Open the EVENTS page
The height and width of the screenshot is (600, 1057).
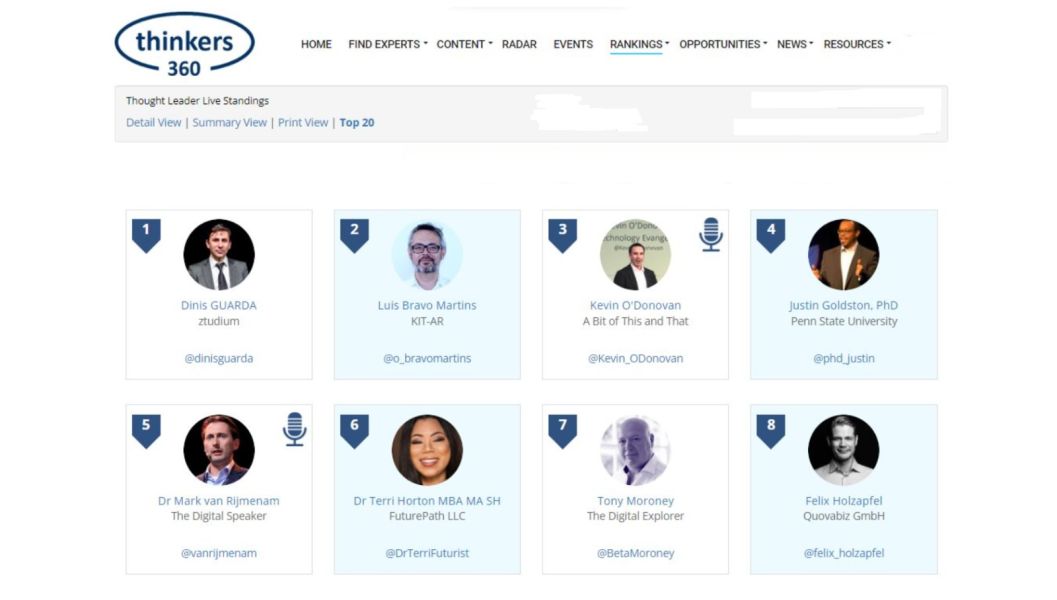point(573,44)
